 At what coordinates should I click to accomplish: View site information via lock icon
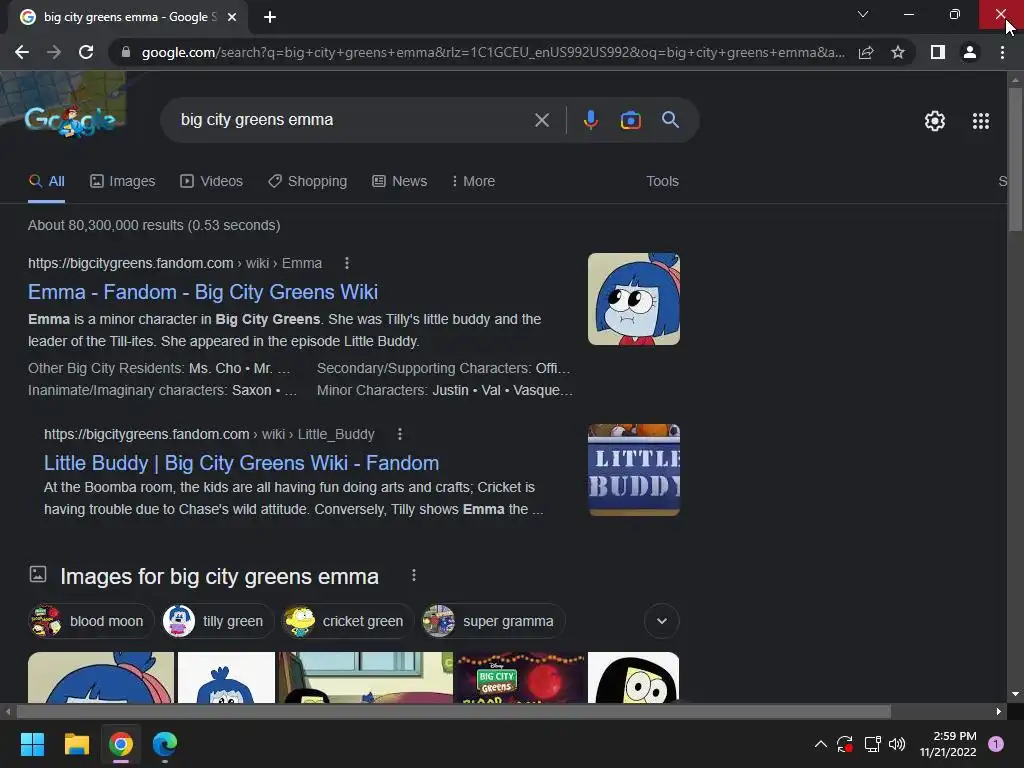pos(126,52)
